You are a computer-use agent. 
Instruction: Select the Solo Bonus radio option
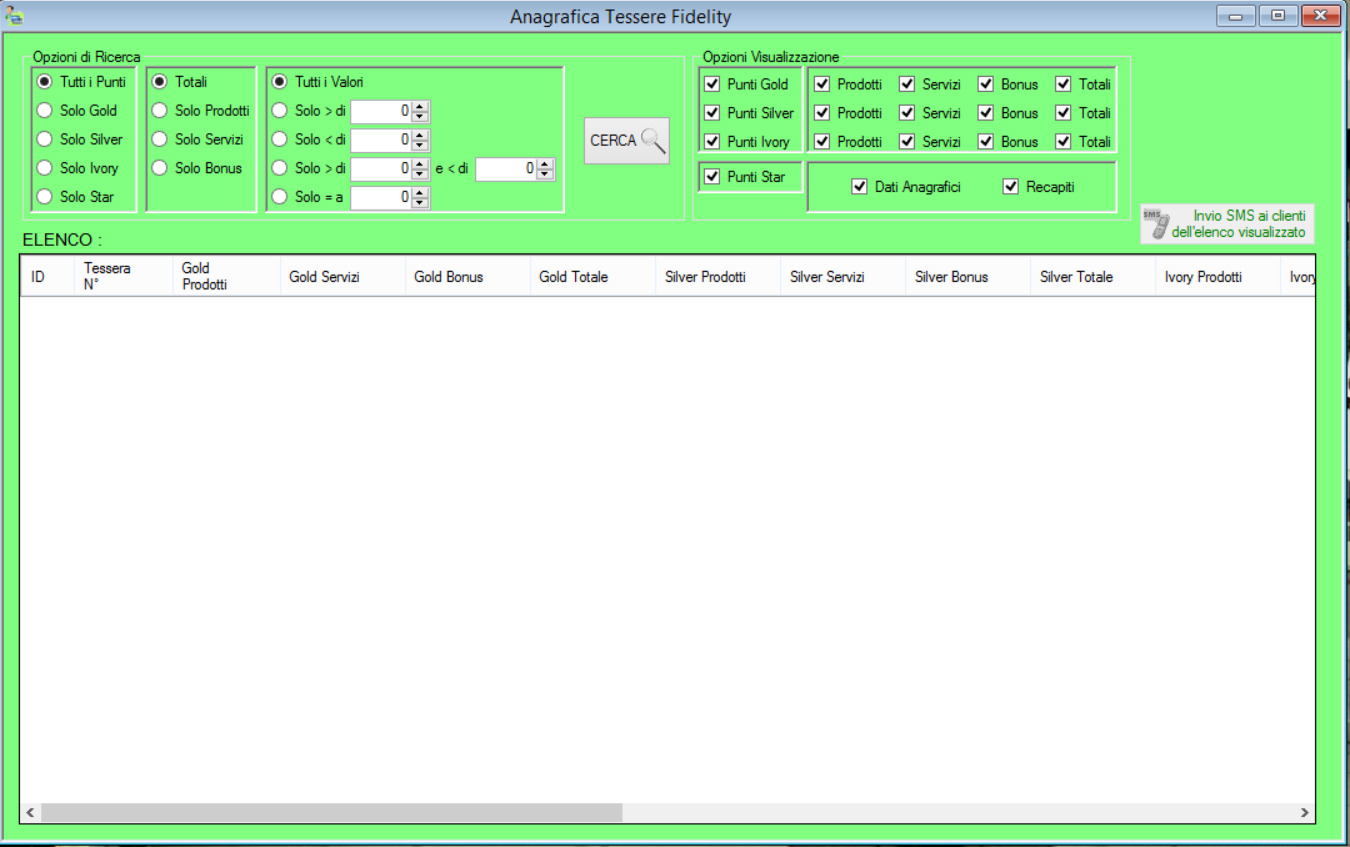[197, 168]
